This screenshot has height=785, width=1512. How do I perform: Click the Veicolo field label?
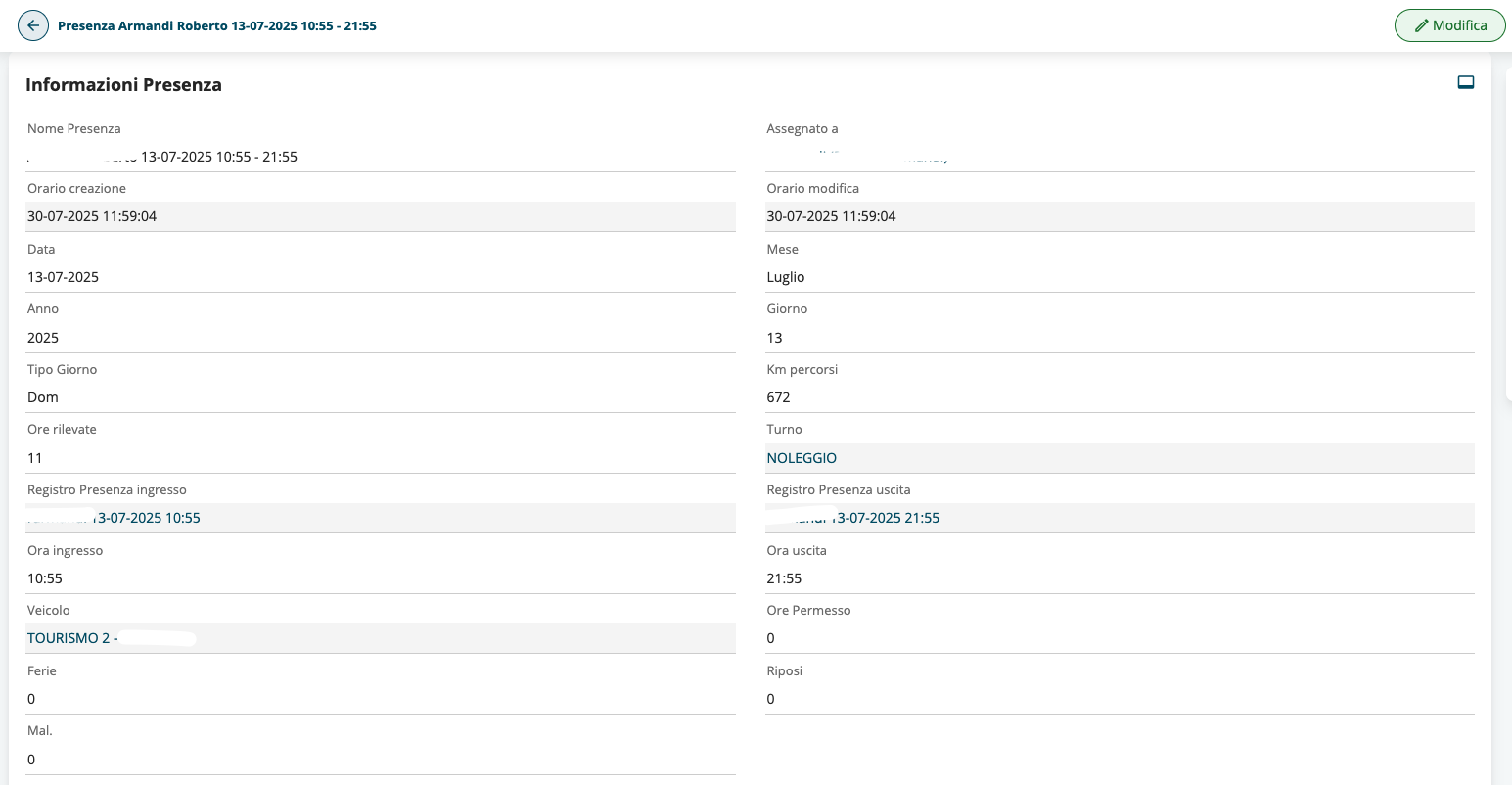coord(49,610)
